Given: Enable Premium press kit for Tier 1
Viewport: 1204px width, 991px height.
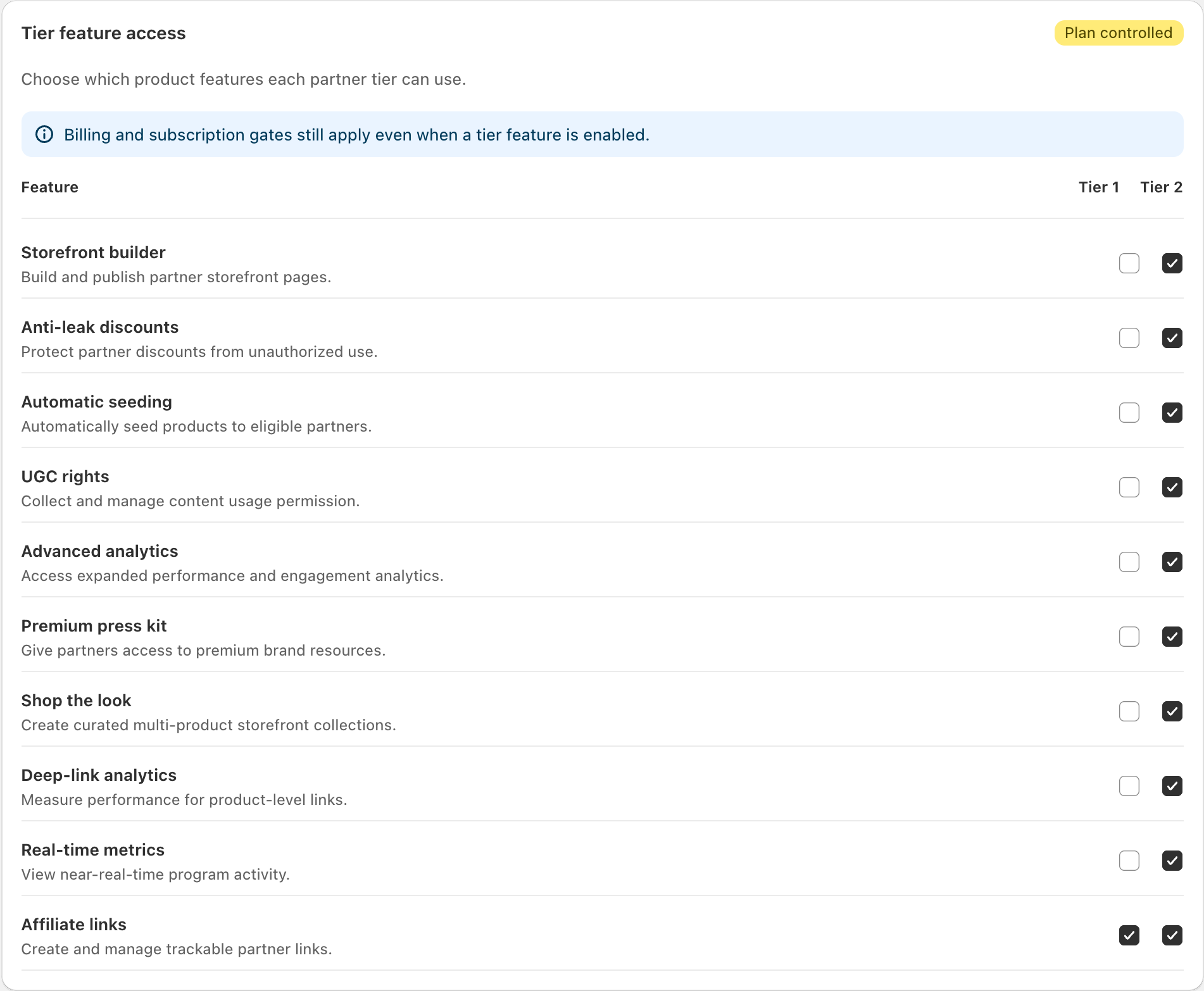Looking at the screenshot, I should [x=1129, y=637].
